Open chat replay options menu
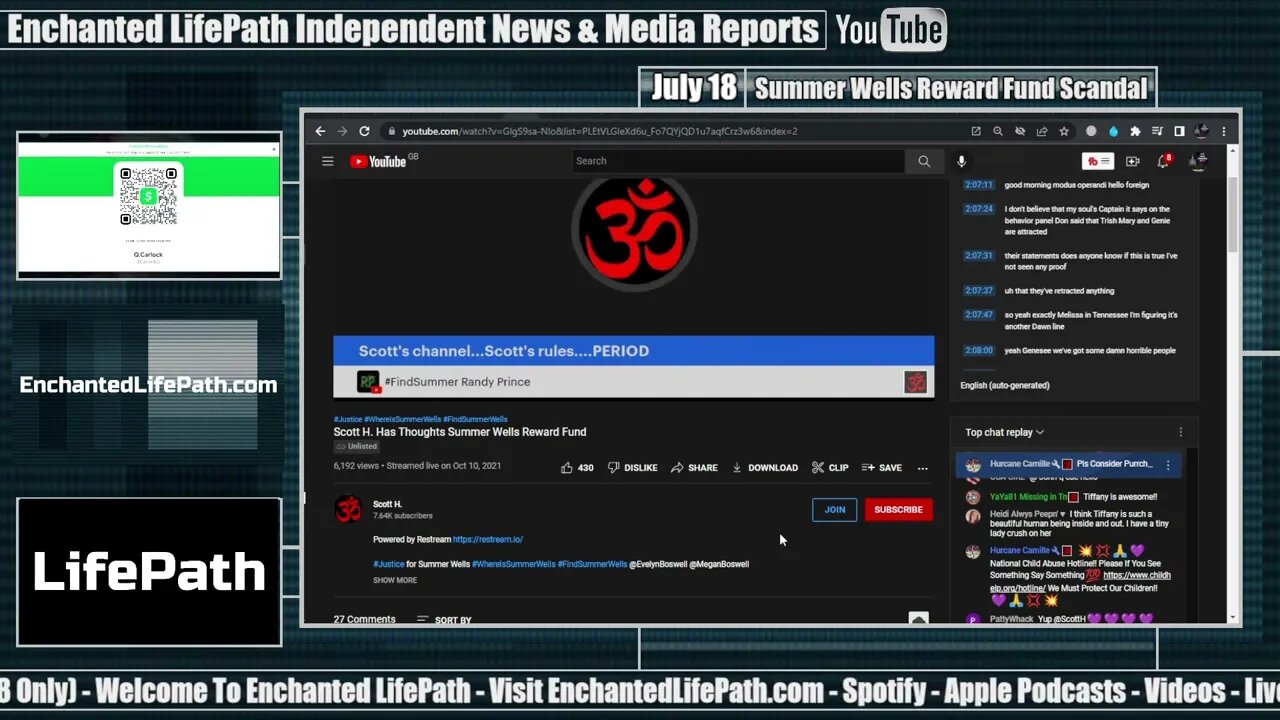Image resolution: width=1280 pixels, height=720 pixels. (x=1180, y=432)
